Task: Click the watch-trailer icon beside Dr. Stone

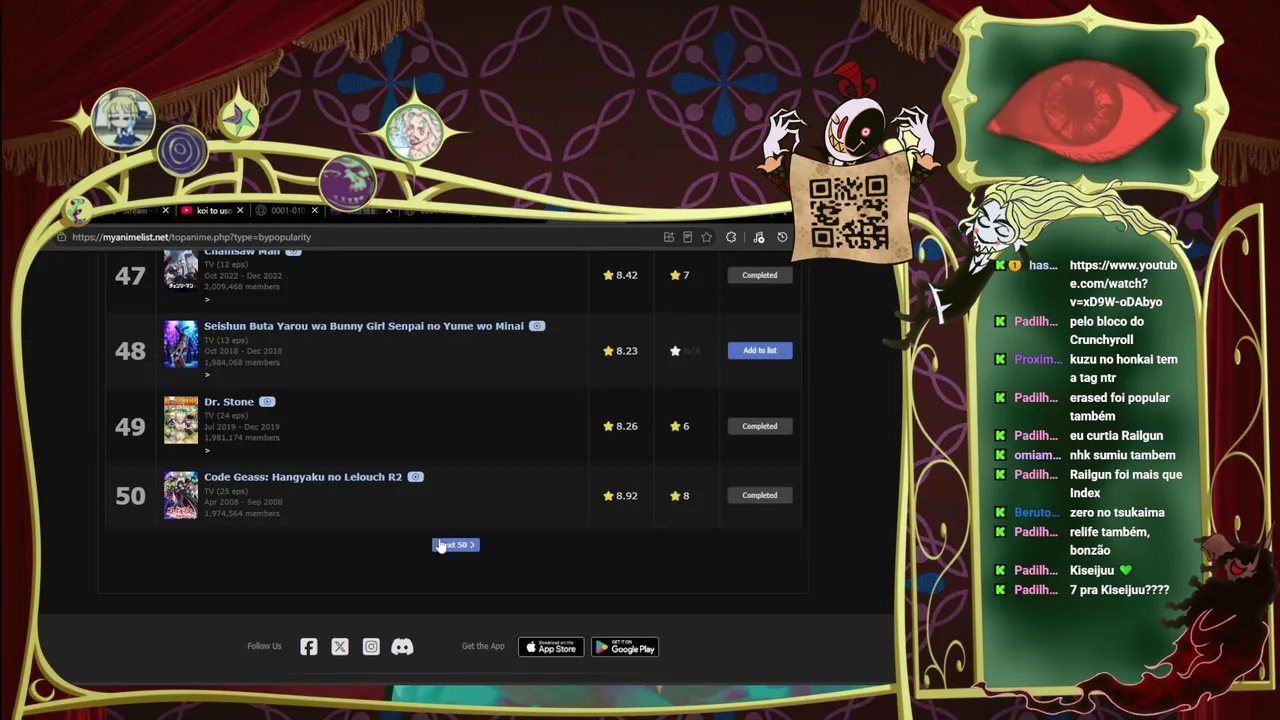Action: click(x=267, y=402)
